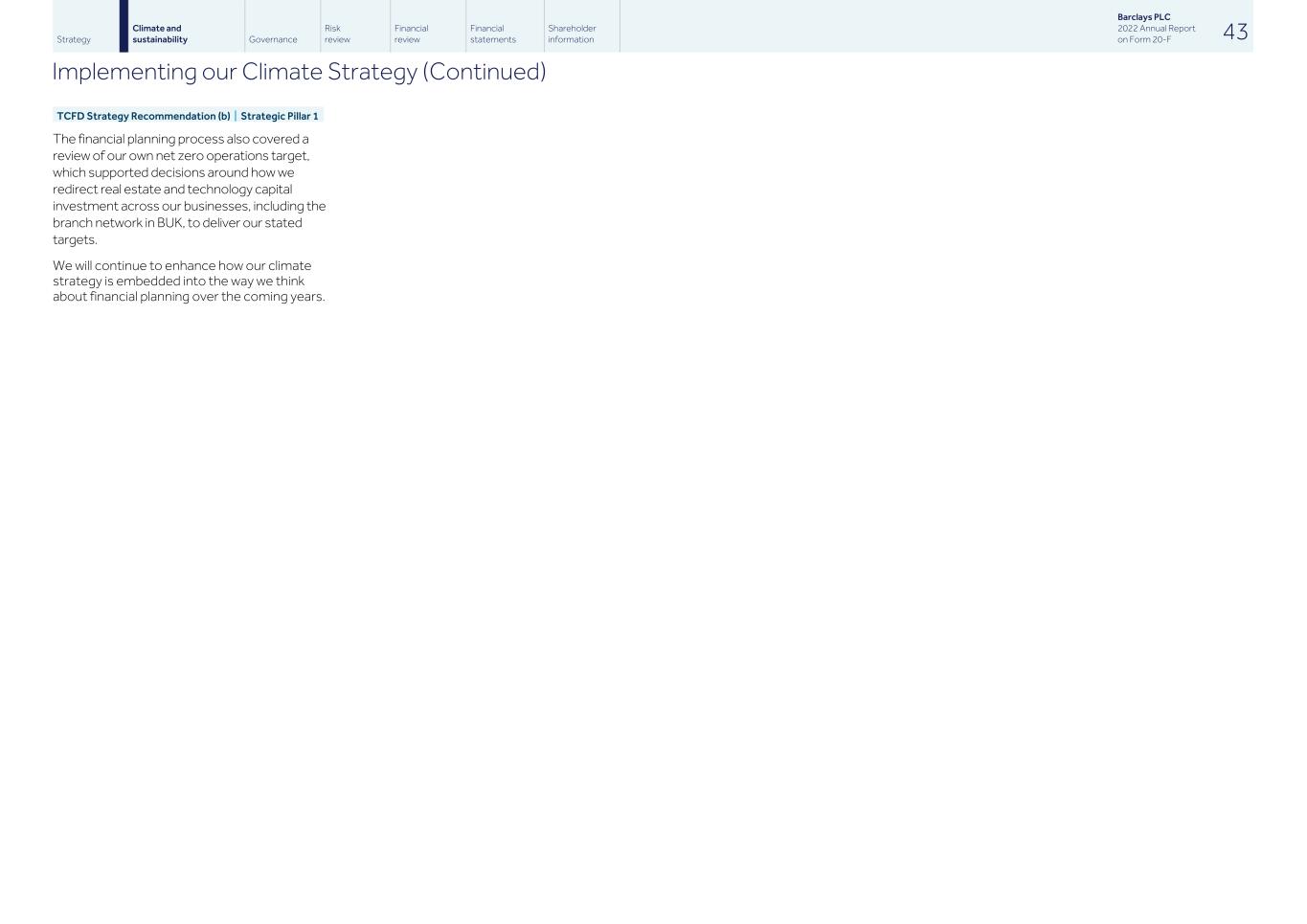Viewport: 1307px width, 924px height.
Task: Click the 2022 Annual Report header text
Action: pos(1156,29)
